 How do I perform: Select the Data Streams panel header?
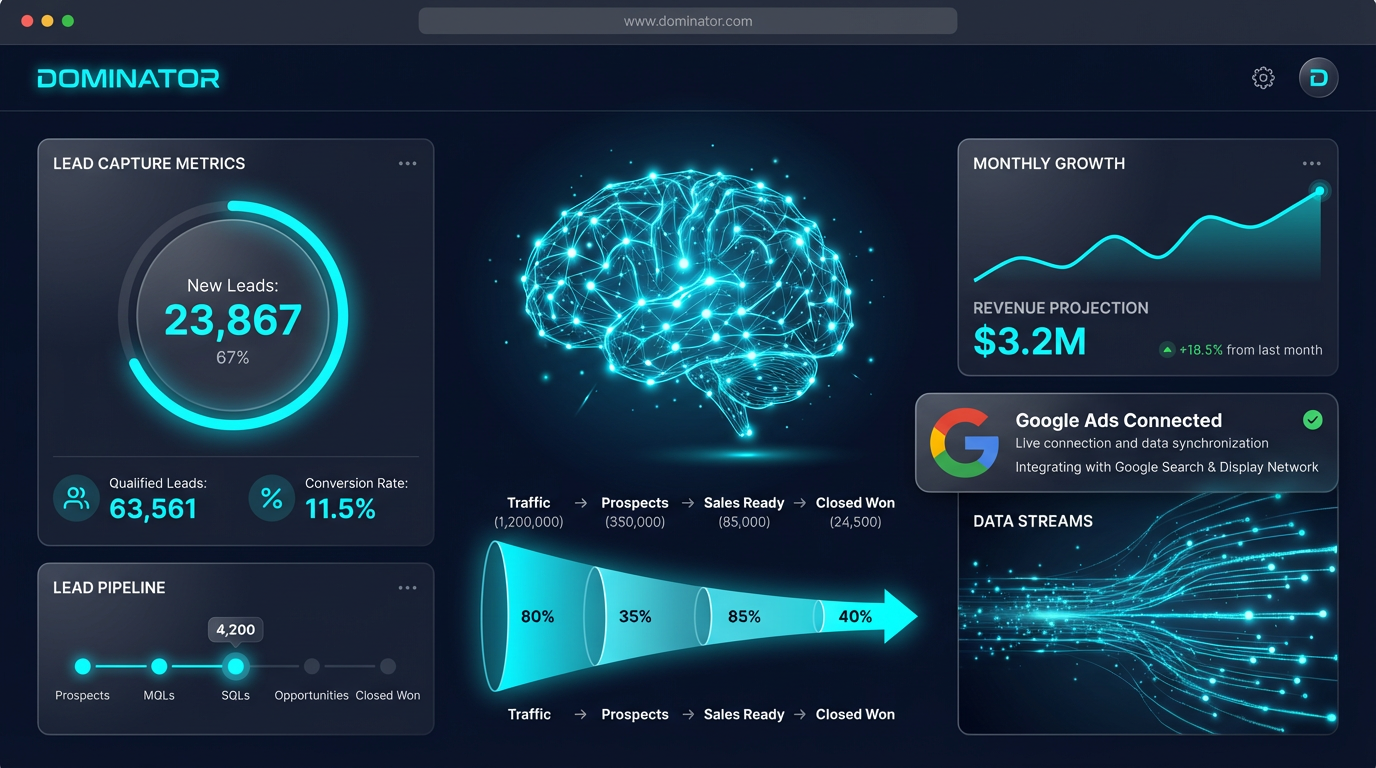1033,521
